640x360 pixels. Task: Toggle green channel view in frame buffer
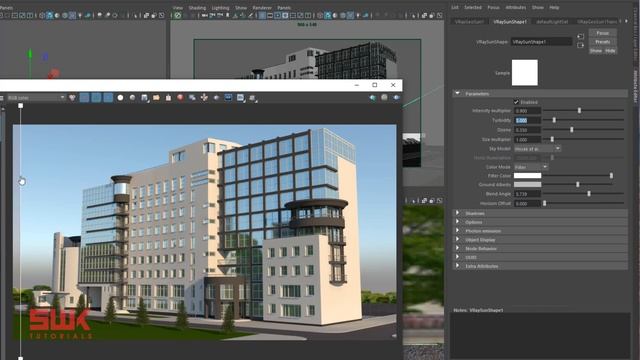pyautogui.click(x=96, y=98)
